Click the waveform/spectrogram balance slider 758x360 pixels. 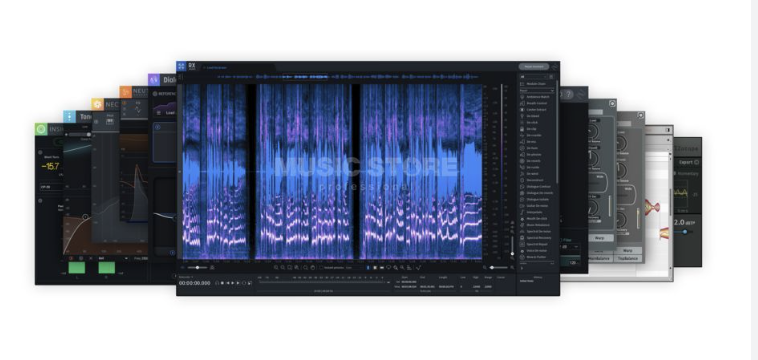coord(198,267)
